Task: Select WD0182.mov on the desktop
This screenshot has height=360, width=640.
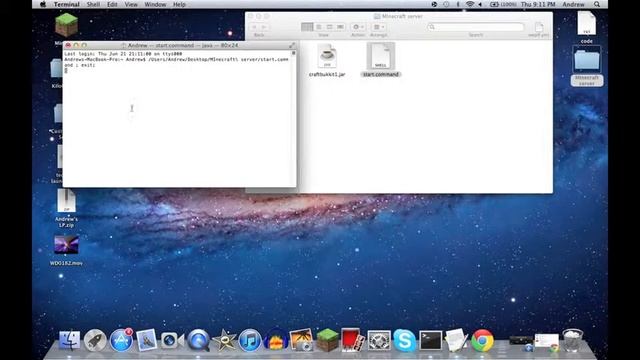Action: [66, 251]
